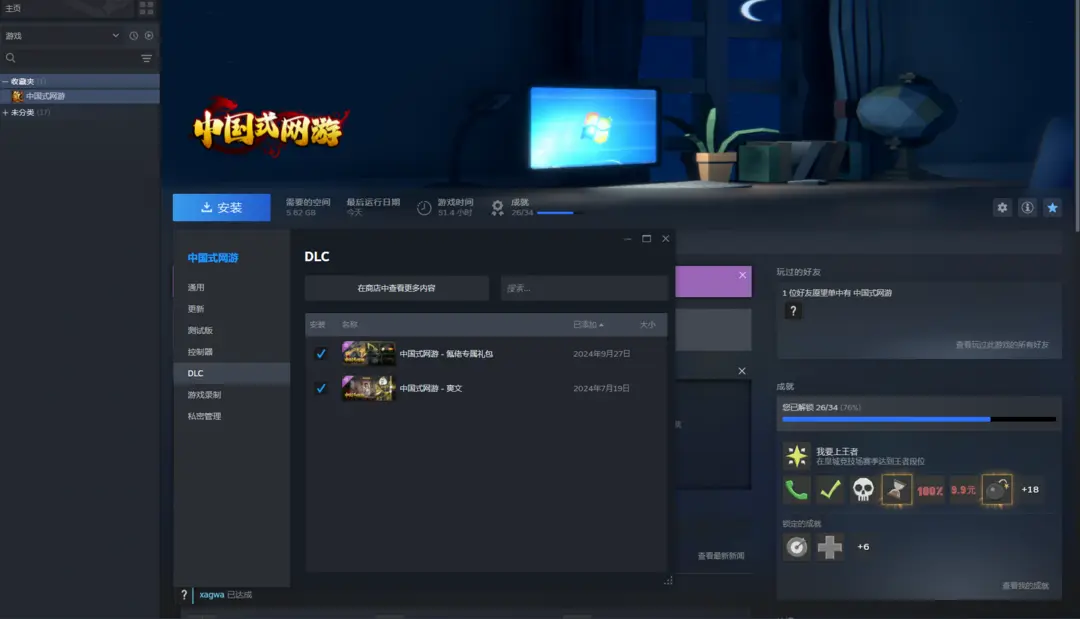The image size is (1080, 619).
Task: Click the bomb achievement icon
Action: coord(997,490)
